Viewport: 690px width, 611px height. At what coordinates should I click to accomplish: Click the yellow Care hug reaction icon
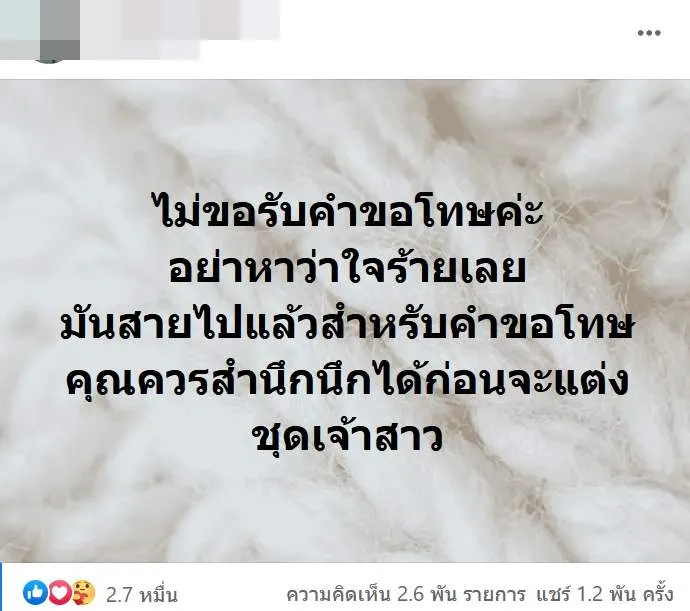pyautogui.click(x=83, y=593)
